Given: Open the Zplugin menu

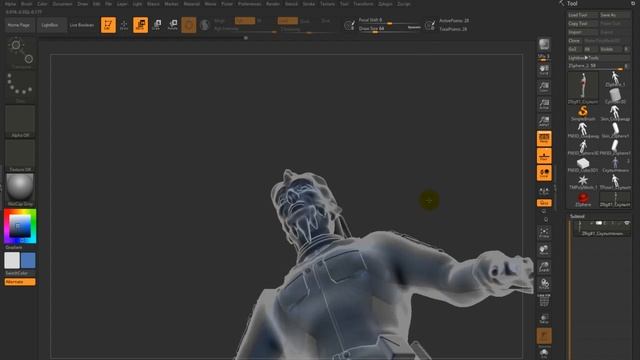Looking at the screenshot, I should click(385, 4).
